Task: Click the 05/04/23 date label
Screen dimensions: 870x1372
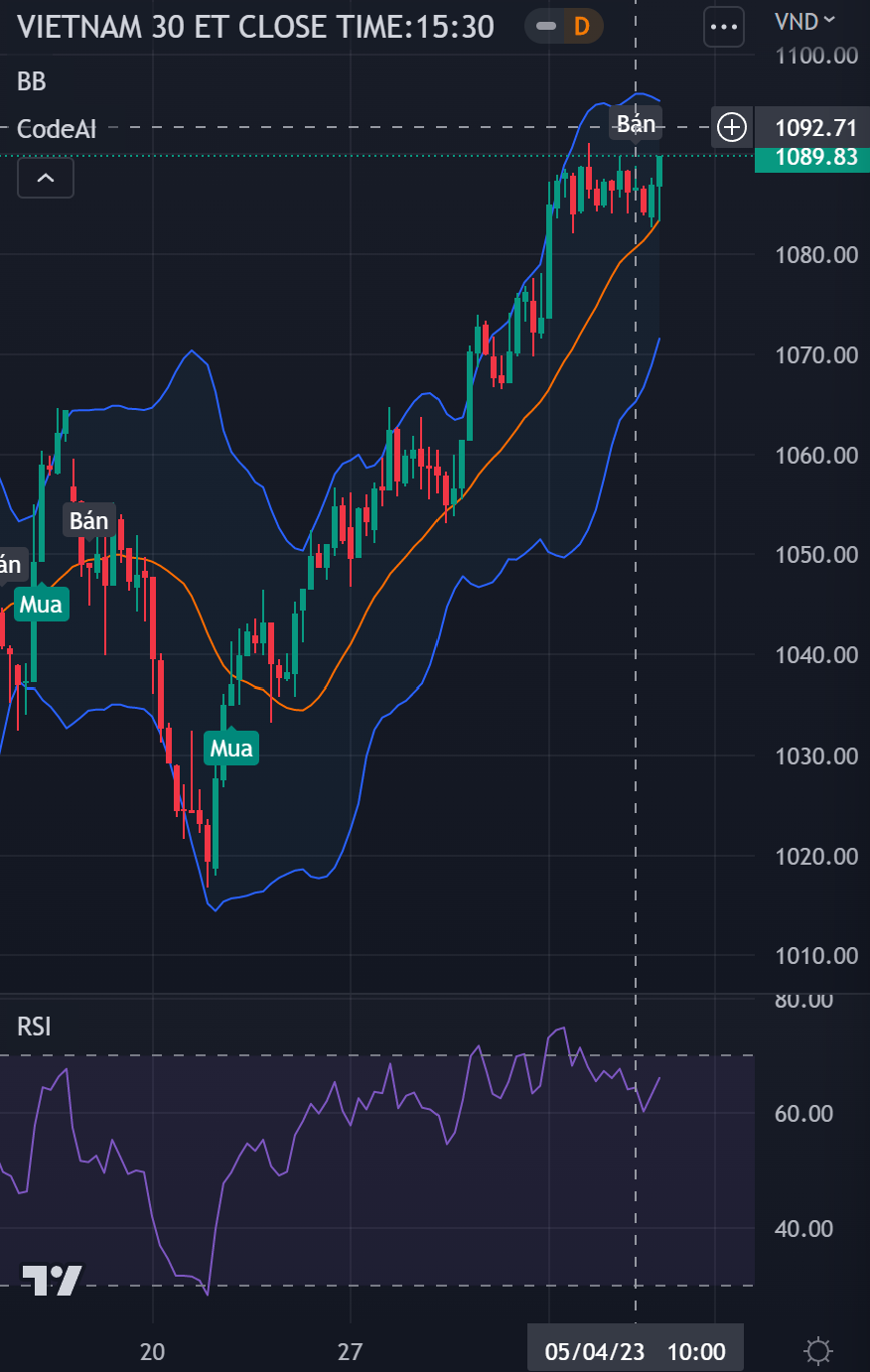Action: pos(595,1351)
